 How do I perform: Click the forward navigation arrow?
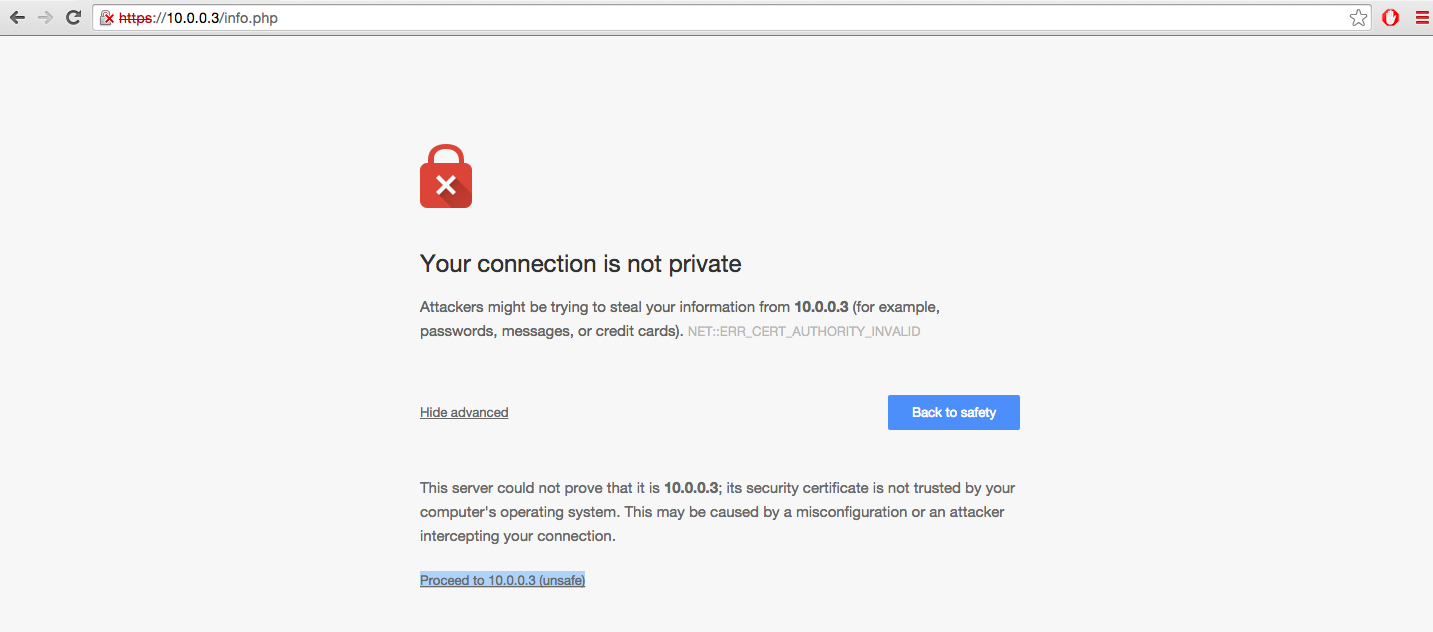pos(45,18)
